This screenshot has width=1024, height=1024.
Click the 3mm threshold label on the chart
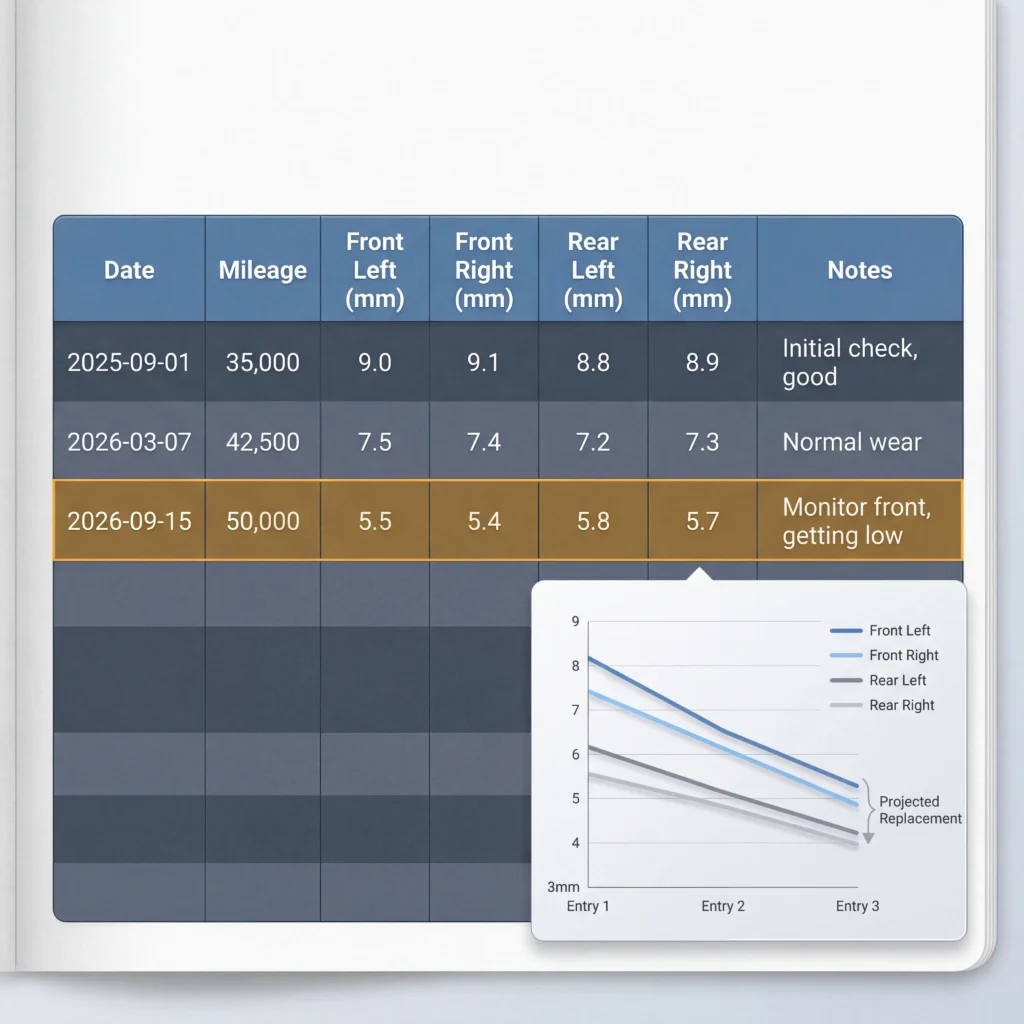[x=562, y=886]
